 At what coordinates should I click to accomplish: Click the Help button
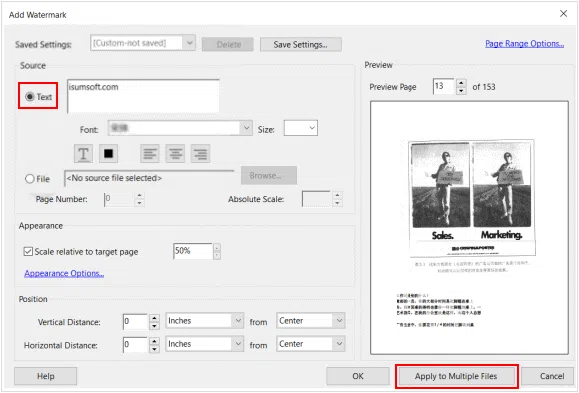pos(45,376)
